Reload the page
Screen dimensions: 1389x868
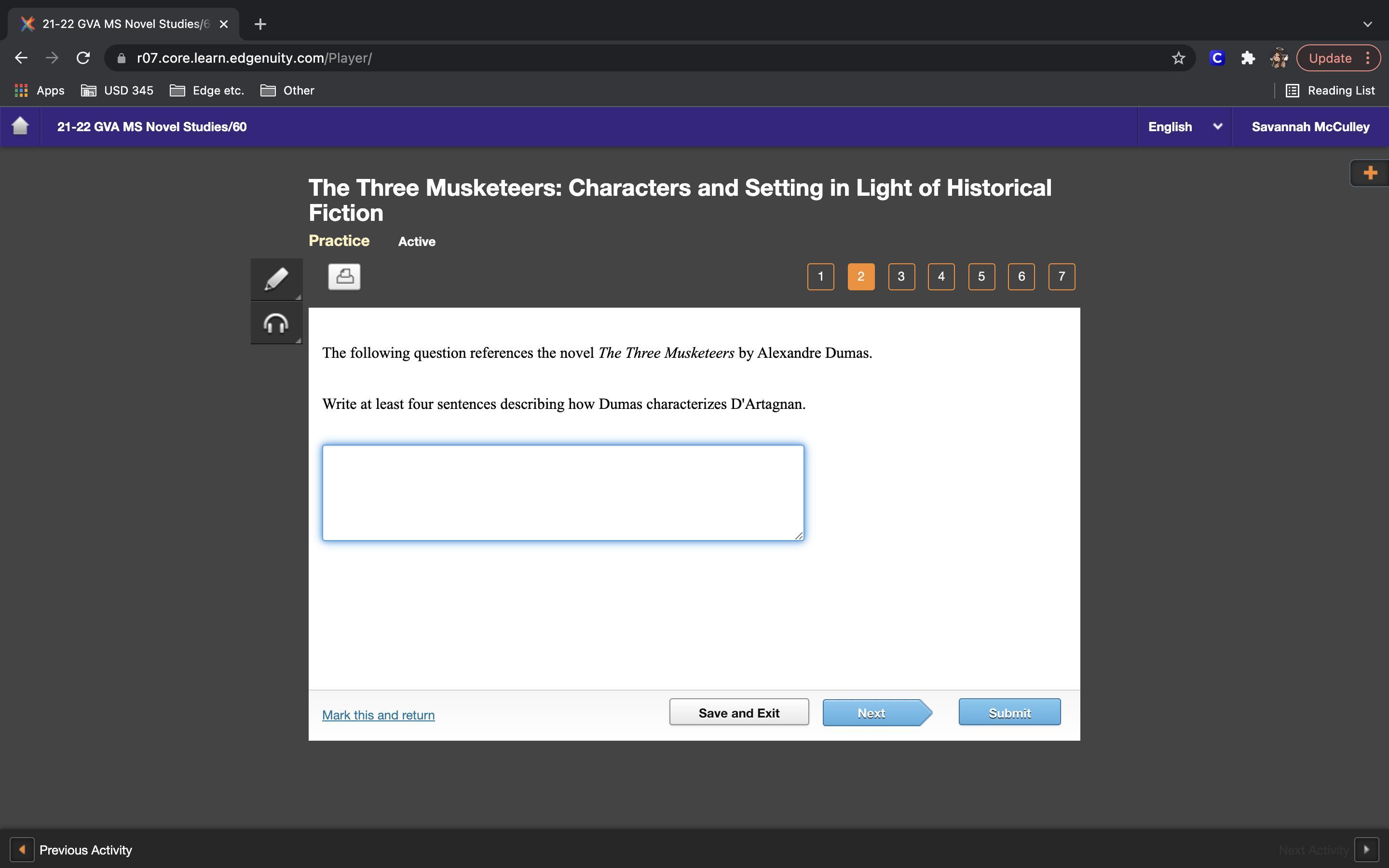tap(83, 58)
